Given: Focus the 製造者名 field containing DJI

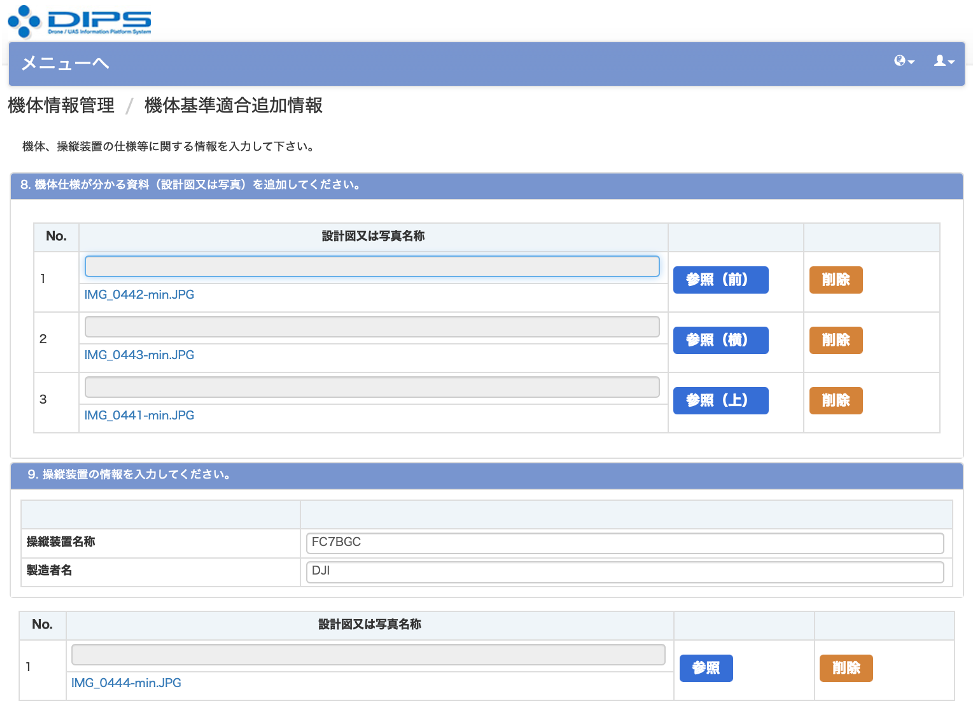Looking at the screenshot, I should 624,572.
